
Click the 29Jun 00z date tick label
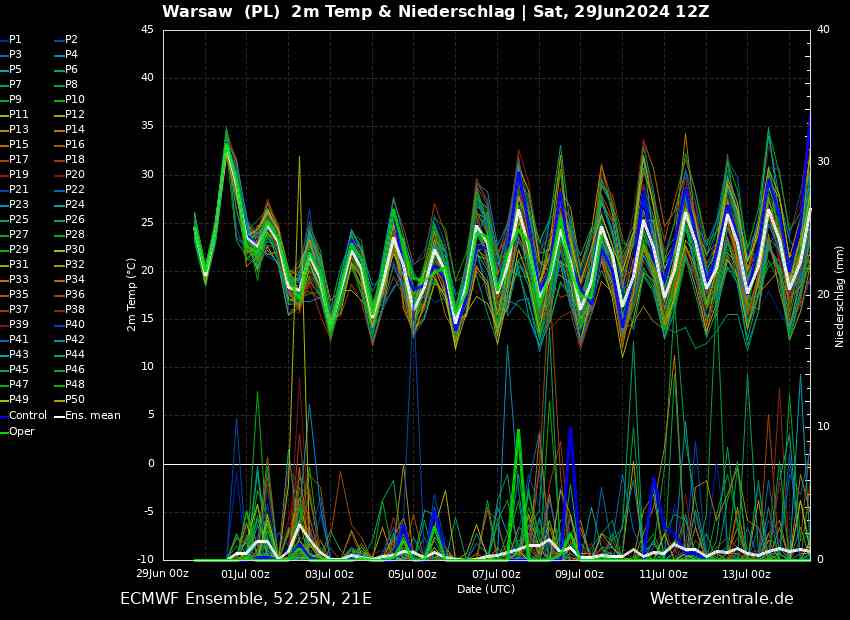pos(162,574)
